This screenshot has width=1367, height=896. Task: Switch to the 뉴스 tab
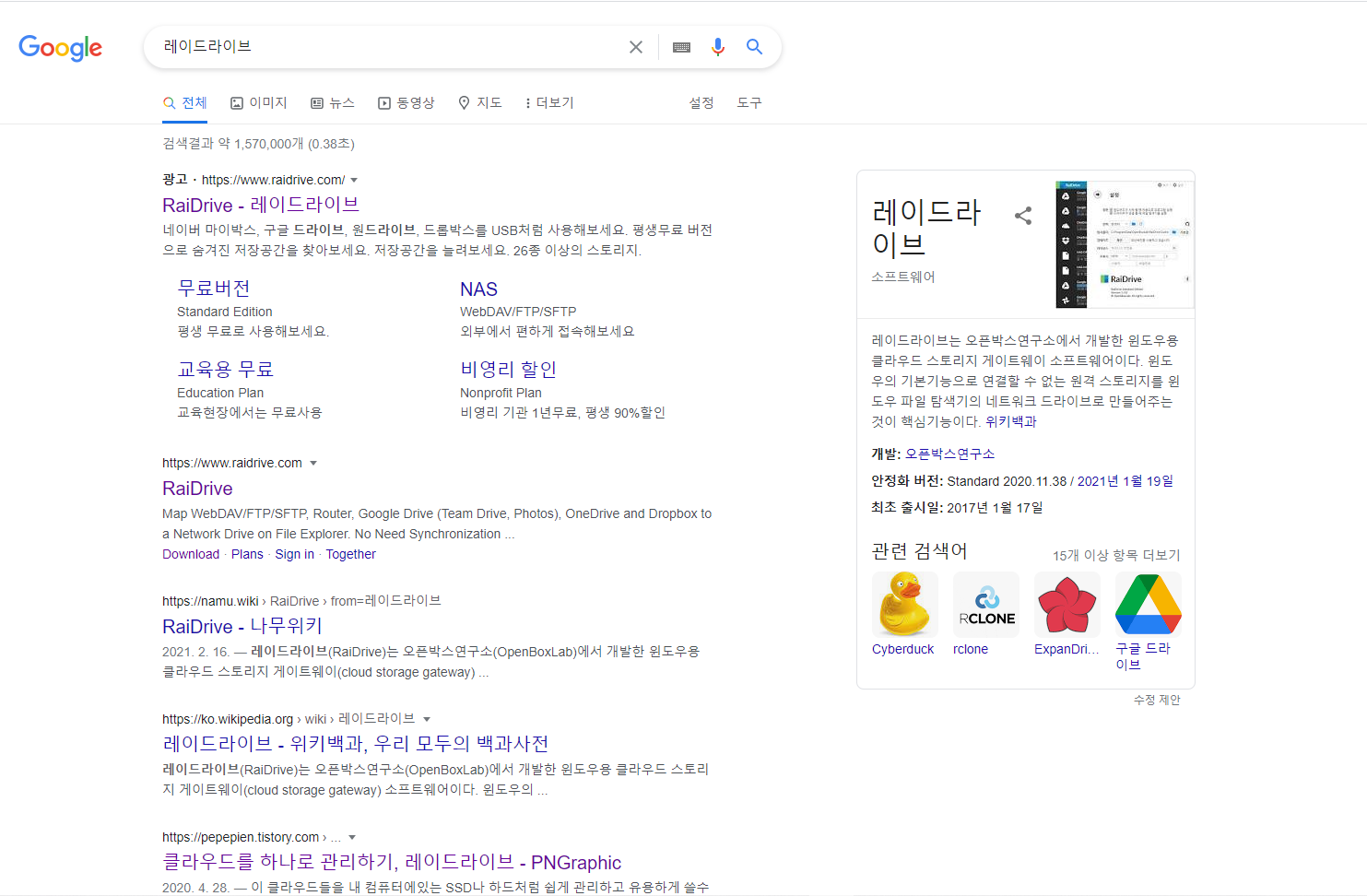(x=333, y=102)
